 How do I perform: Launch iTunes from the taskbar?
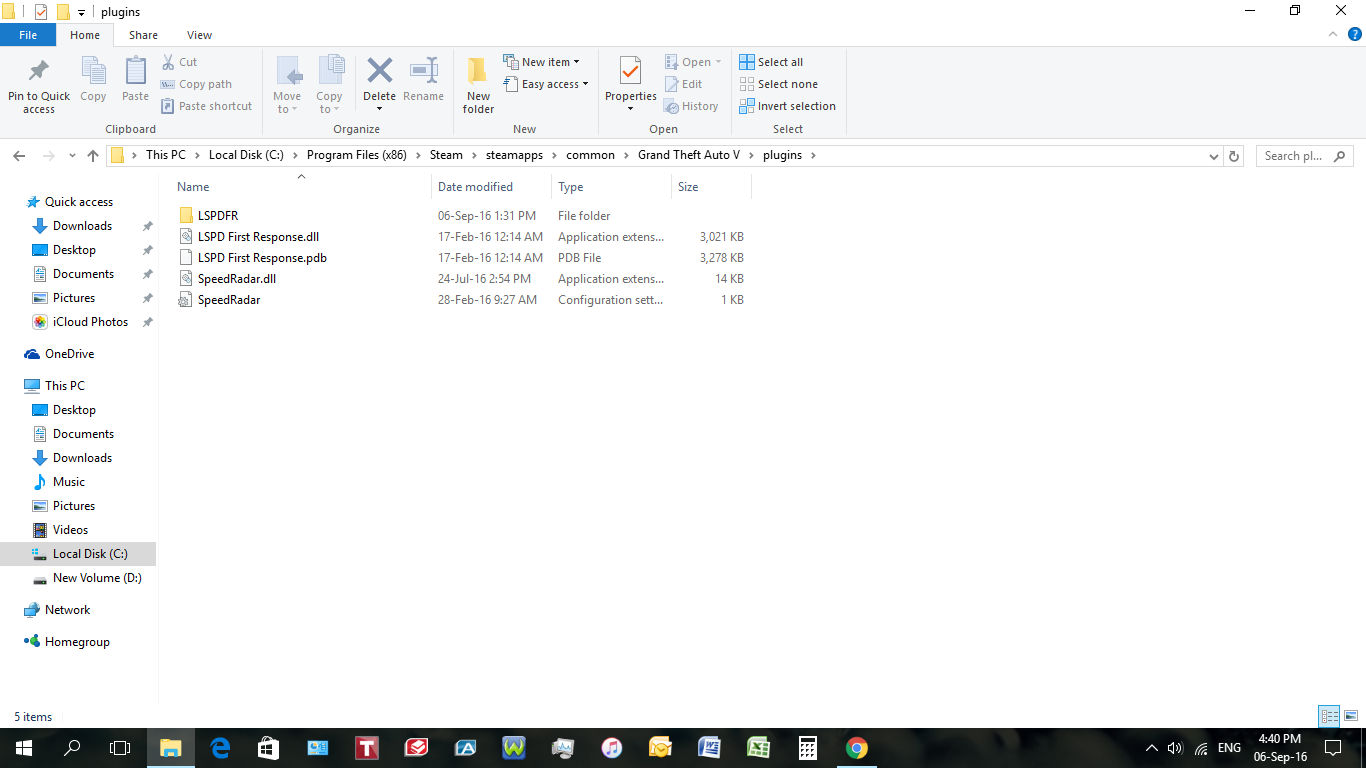[x=612, y=748]
